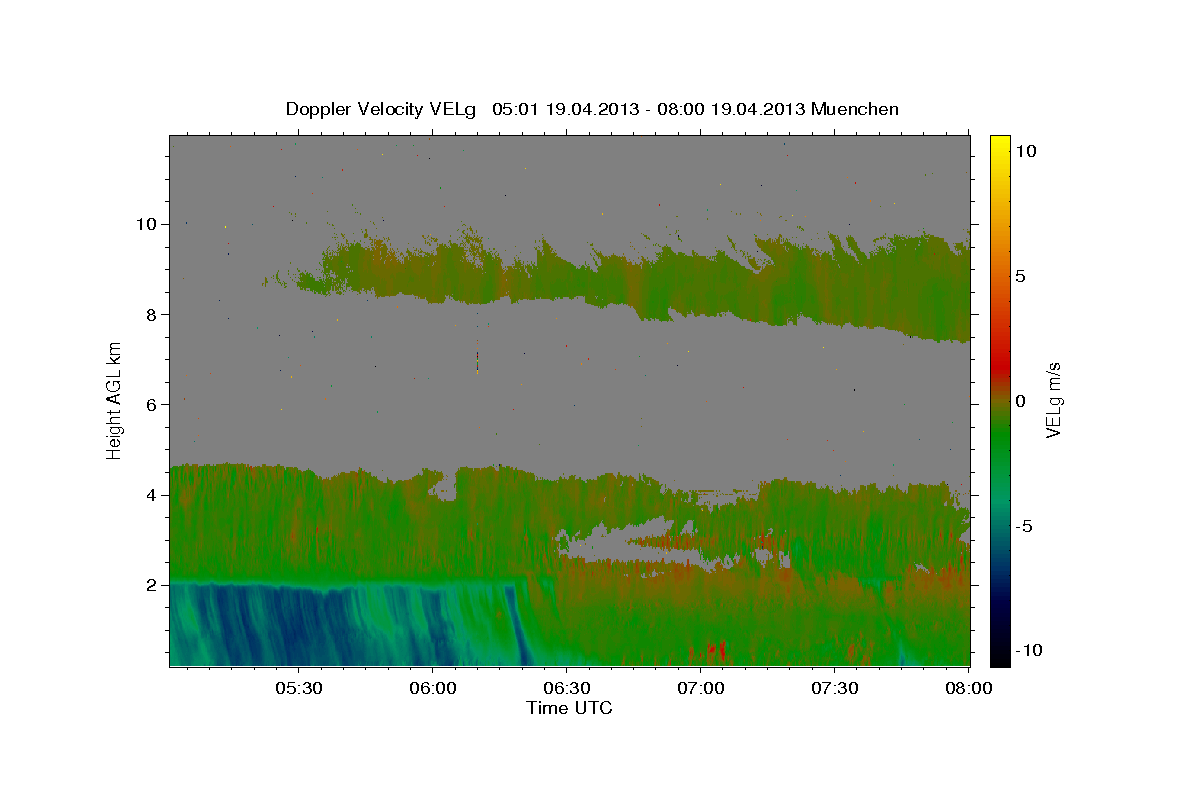Click the 07:30 time tick label
Screen dimensions: 1200x800
pos(835,688)
